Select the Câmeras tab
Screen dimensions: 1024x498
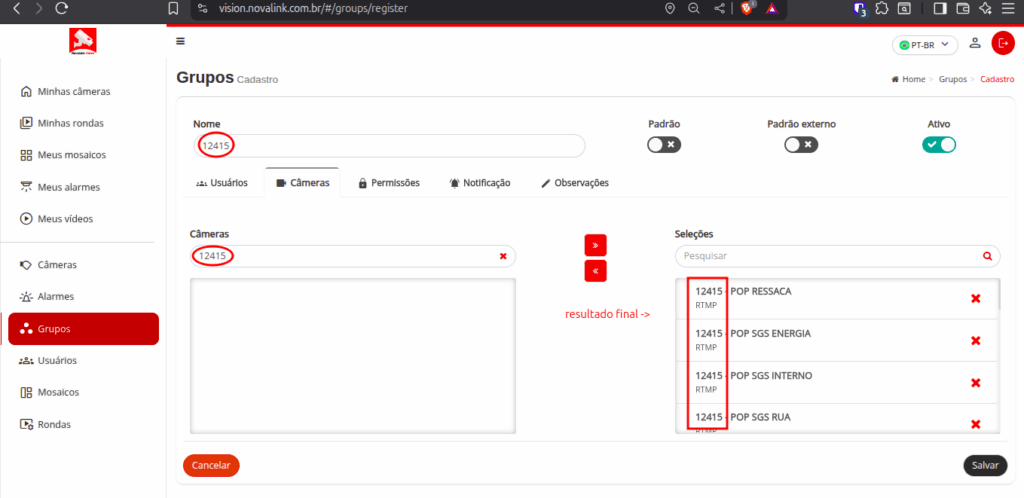(302, 183)
